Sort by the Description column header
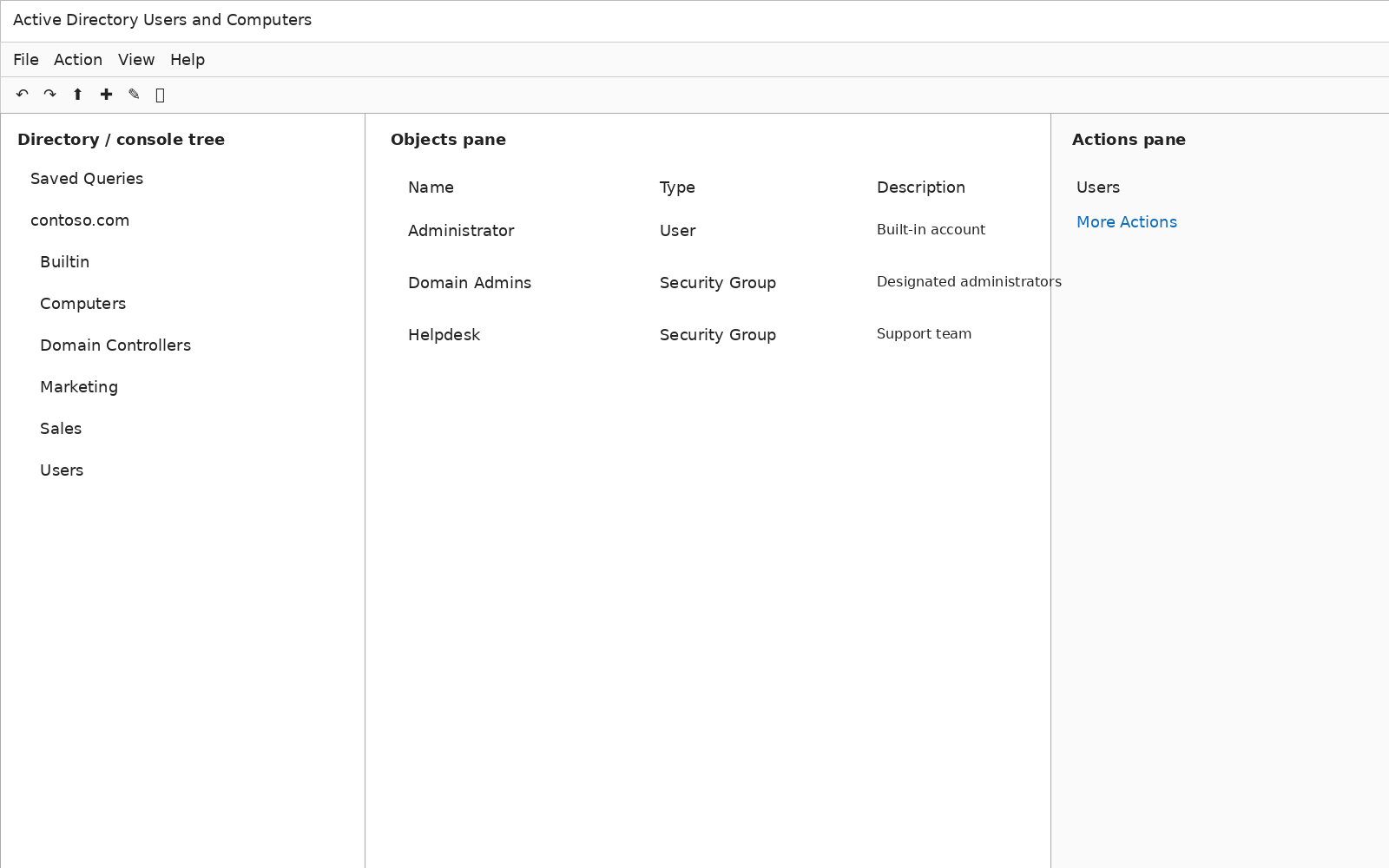Viewport: 1389px width, 868px height. [921, 187]
